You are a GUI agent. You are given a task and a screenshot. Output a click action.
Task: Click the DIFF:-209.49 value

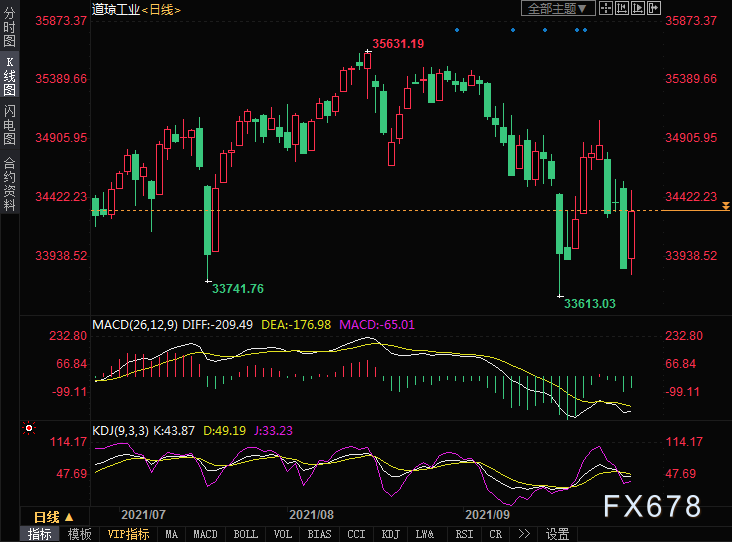pos(217,325)
